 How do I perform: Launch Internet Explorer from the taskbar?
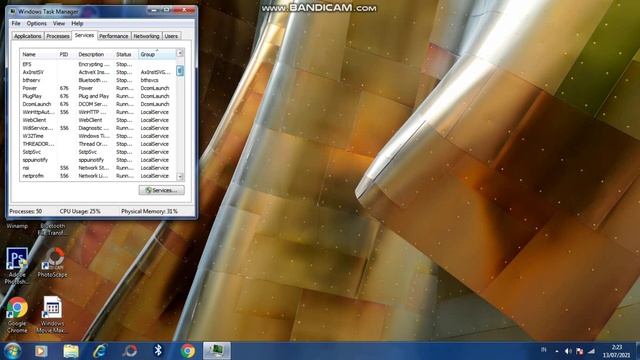tap(100, 351)
